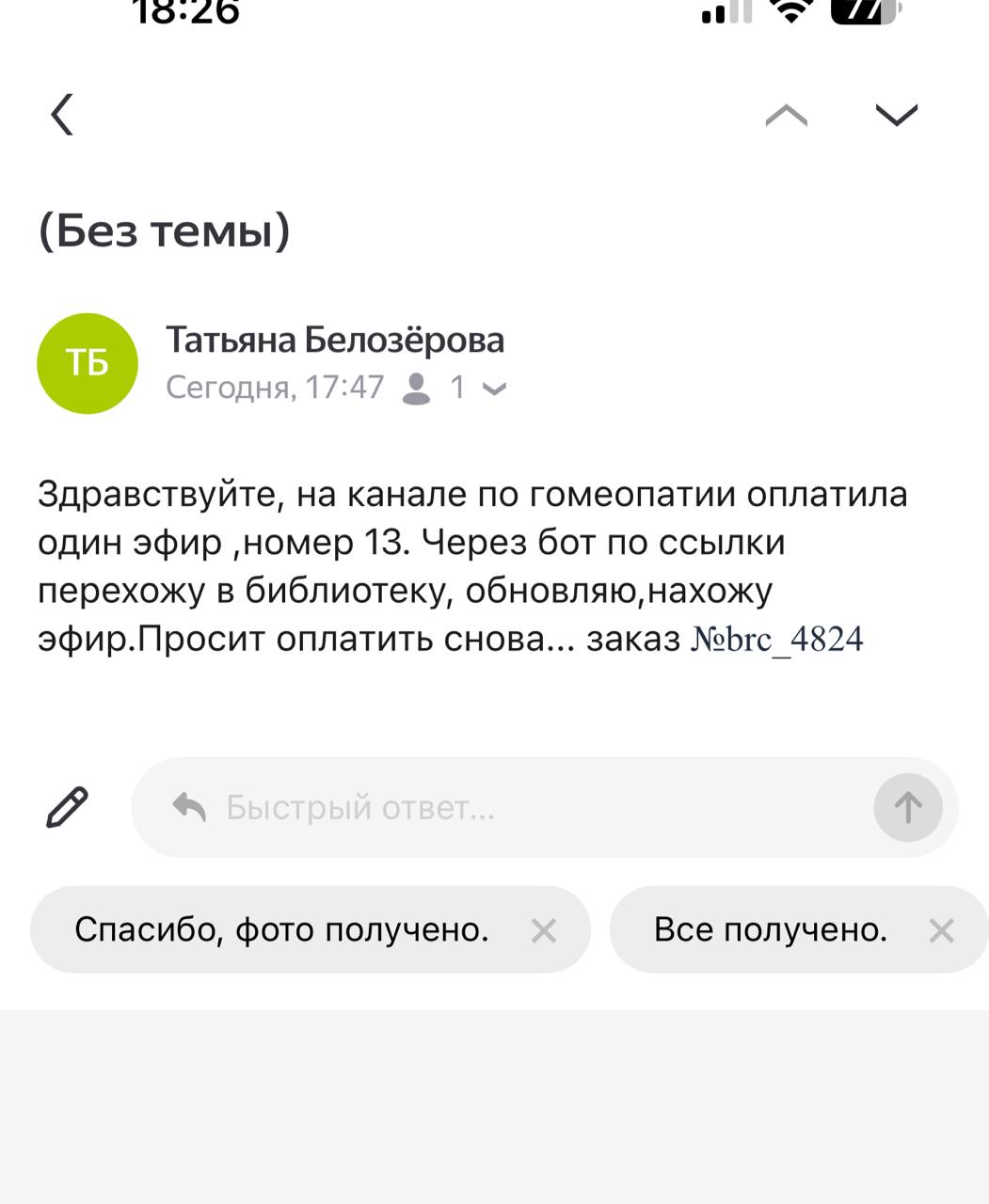Open order link №brc_4824
This screenshot has height=1204, width=989.
[777, 639]
